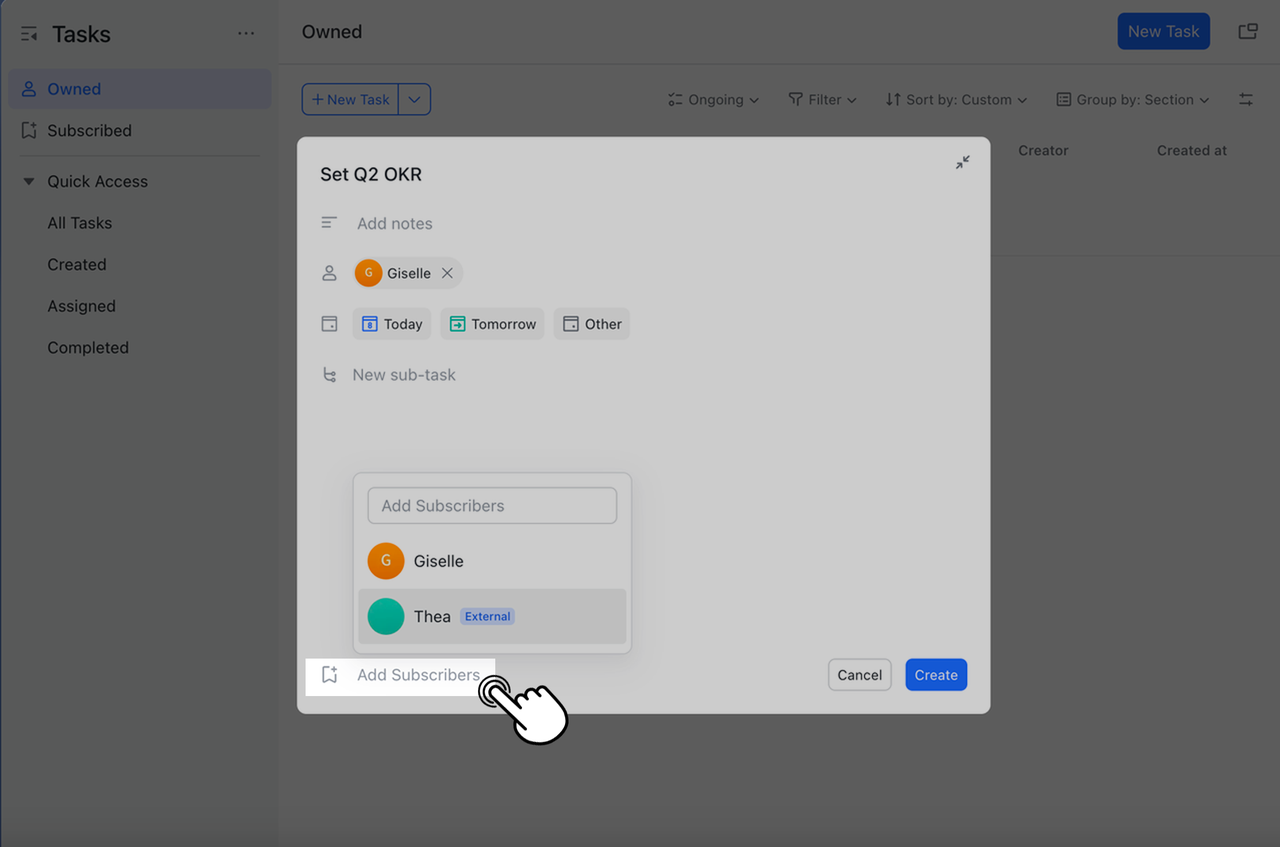Open the column settings icon on toolbar
This screenshot has width=1280, height=847.
pyautogui.click(x=1245, y=99)
